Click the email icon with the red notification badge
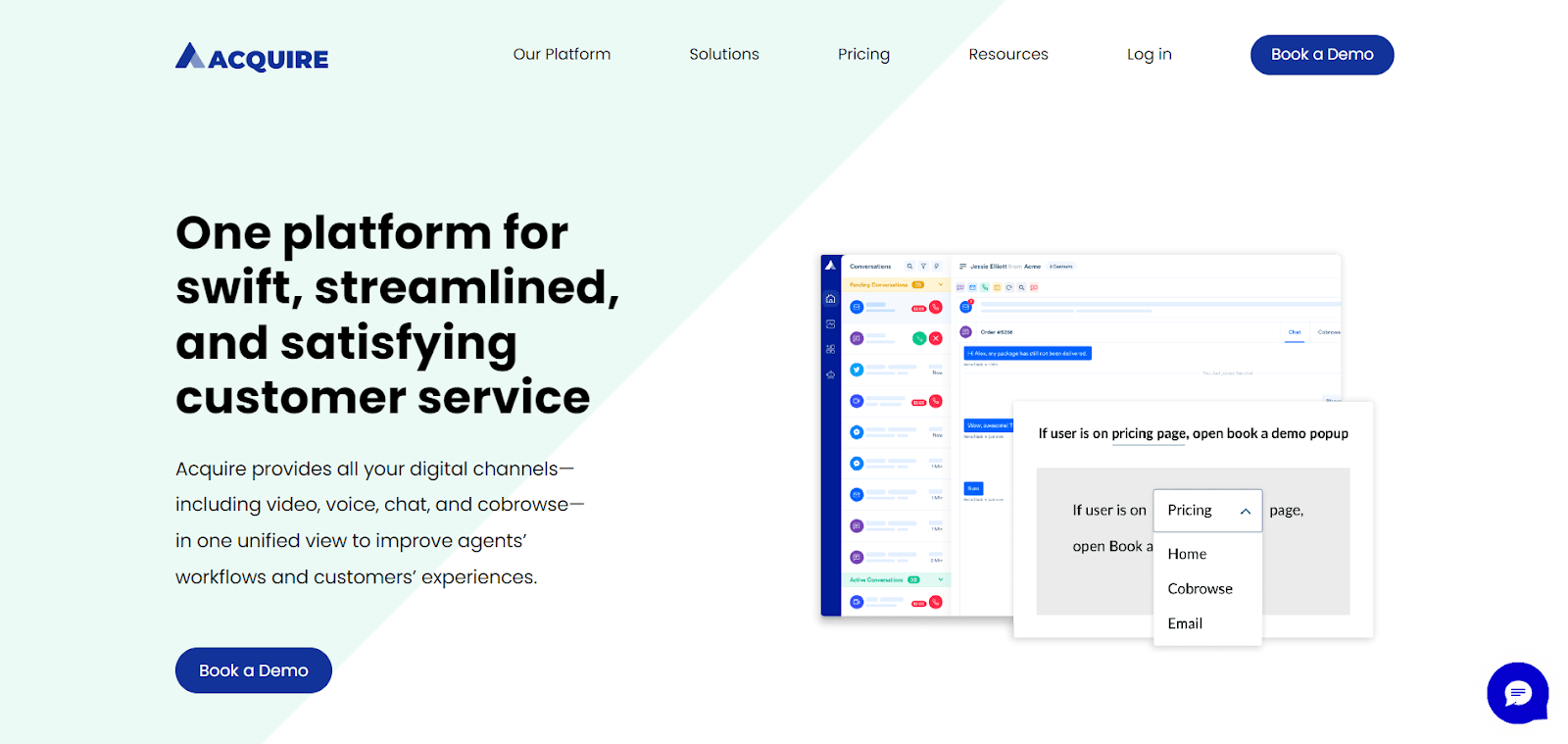Screen dimensions: 1568x744 (966, 307)
